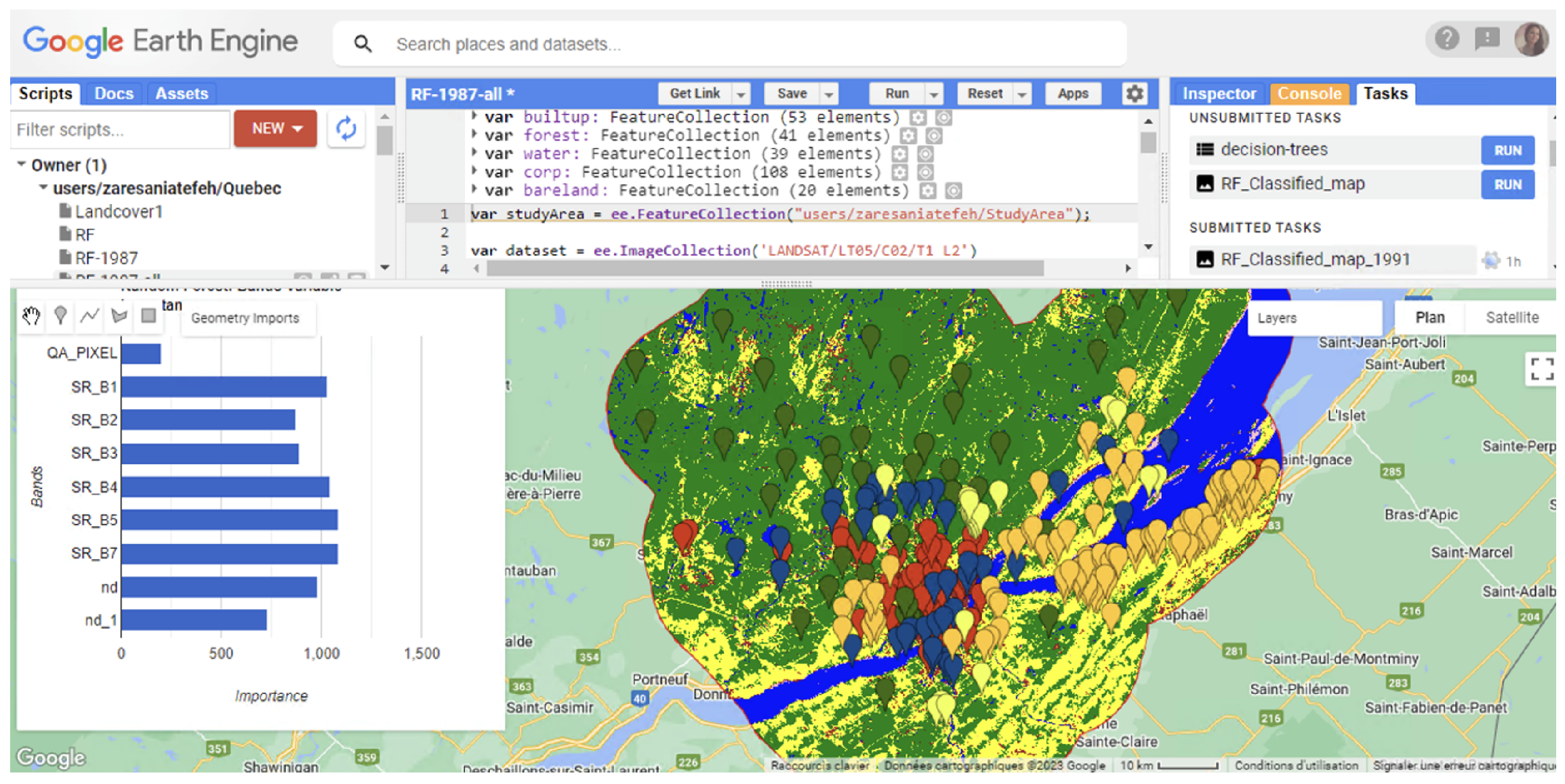The image size is (1565, 784).
Task: Collapse the users/zaresaniatefeh/Quebec folder
Action: [43, 188]
